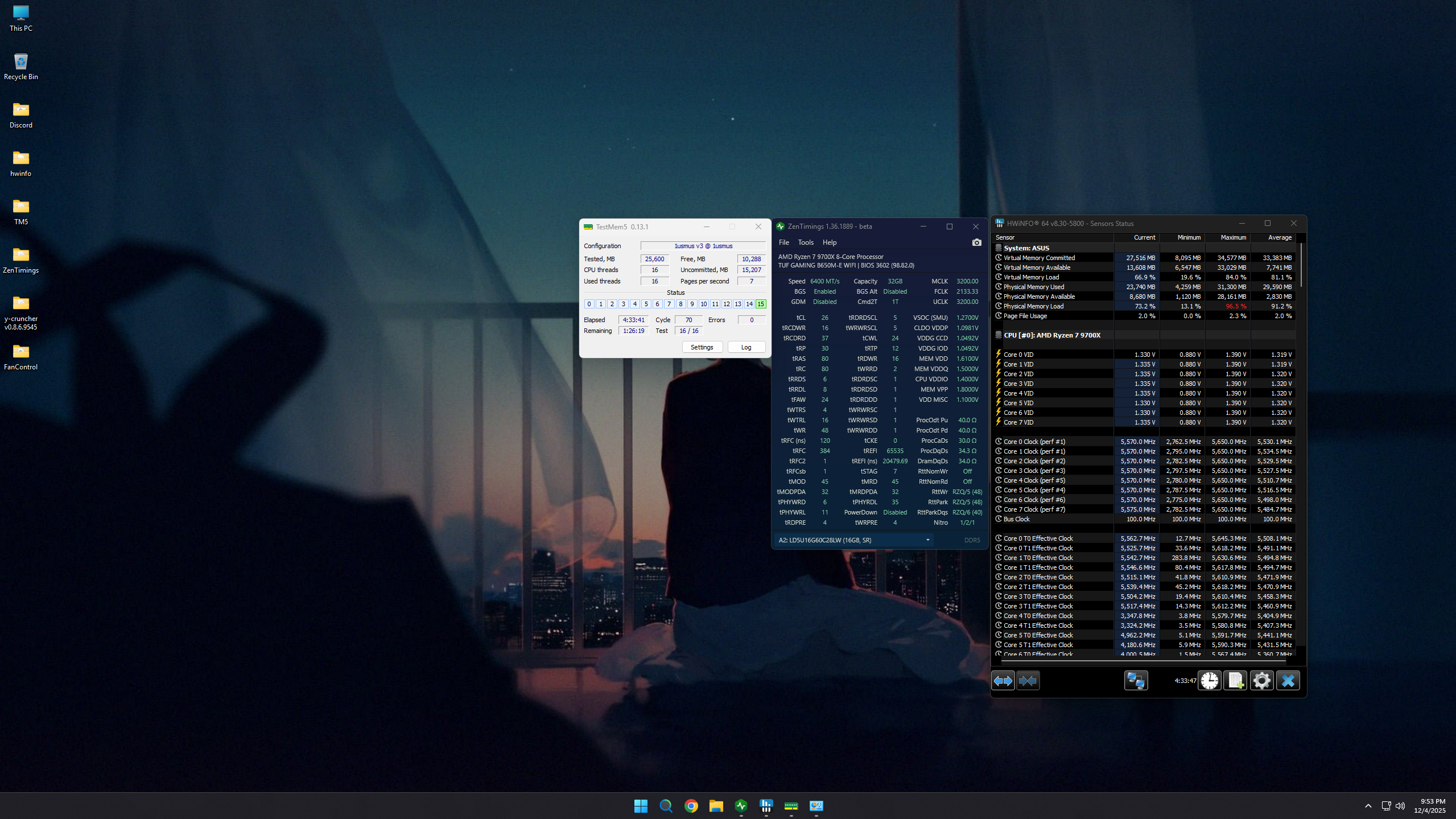Show hidden system tray icons
Image resolution: width=1456 pixels, height=819 pixels.
tap(1368, 806)
